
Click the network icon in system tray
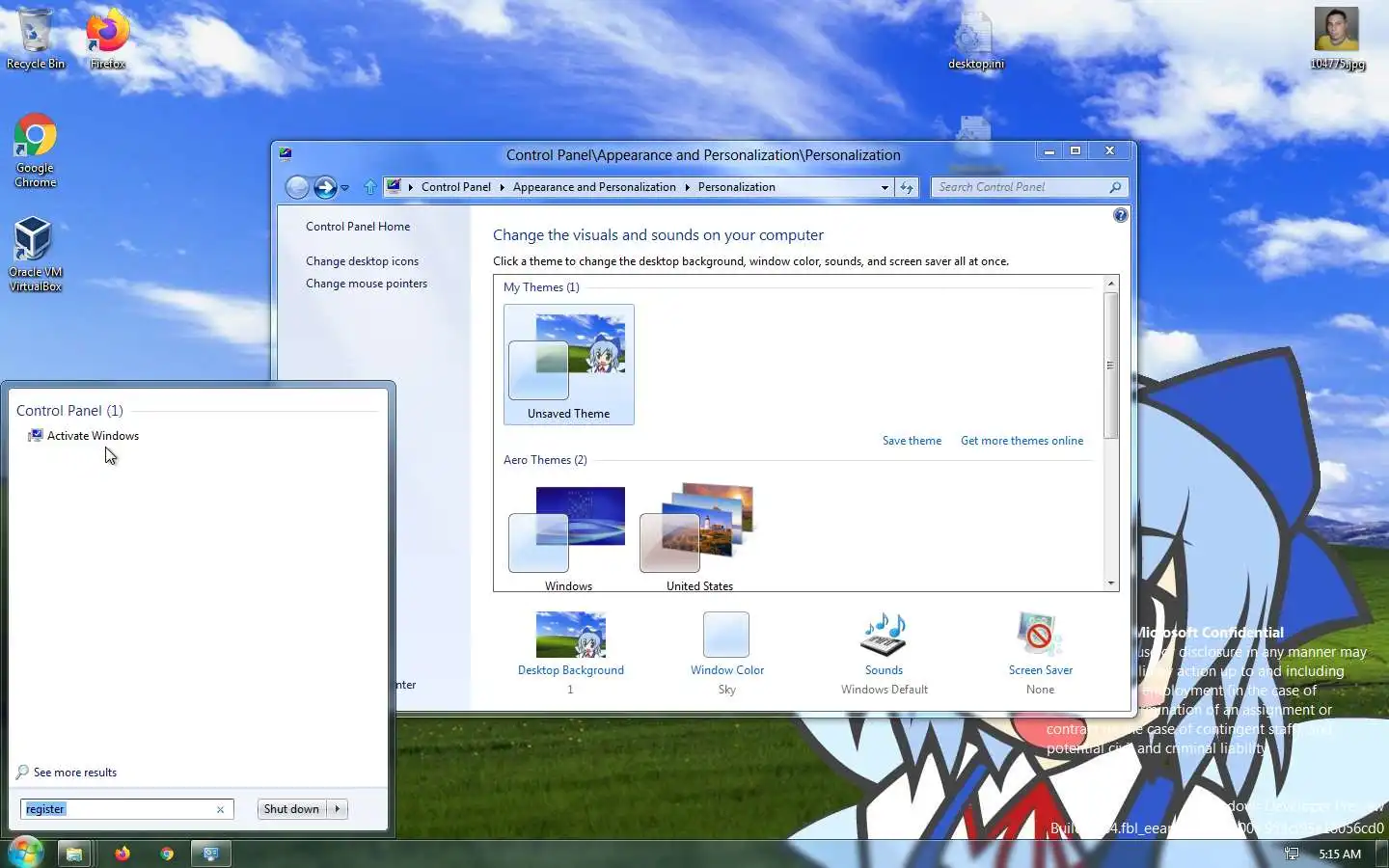(x=1292, y=854)
